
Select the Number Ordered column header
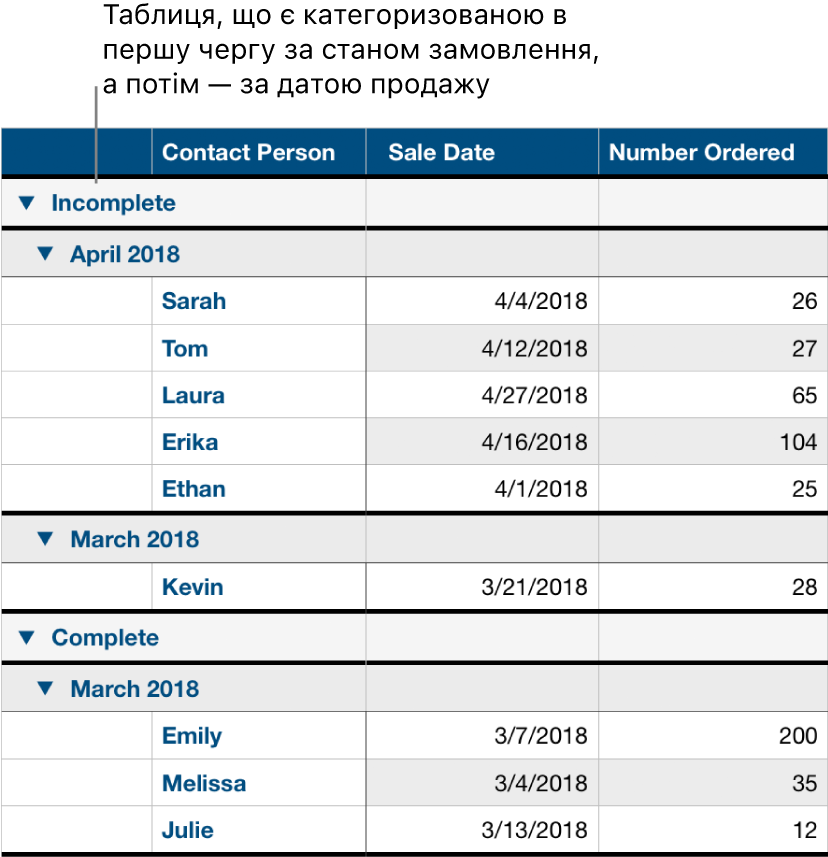click(x=701, y=153)
